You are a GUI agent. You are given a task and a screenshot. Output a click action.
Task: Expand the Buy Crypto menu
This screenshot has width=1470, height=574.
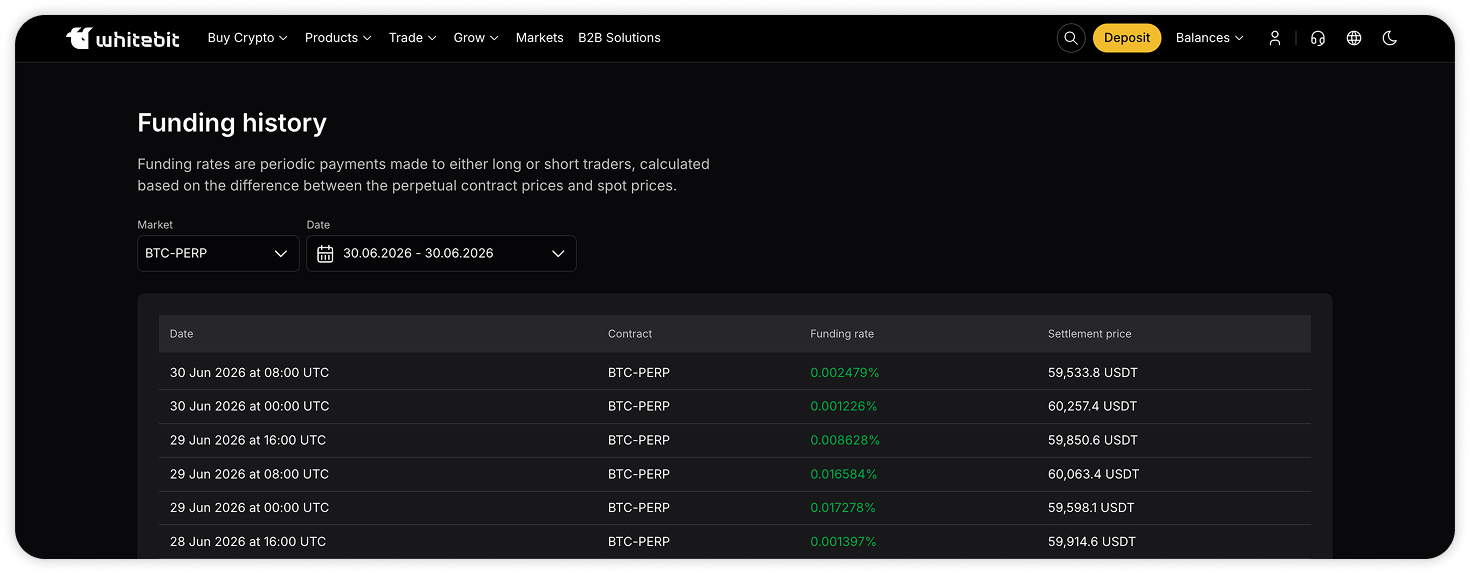[248, 38]
